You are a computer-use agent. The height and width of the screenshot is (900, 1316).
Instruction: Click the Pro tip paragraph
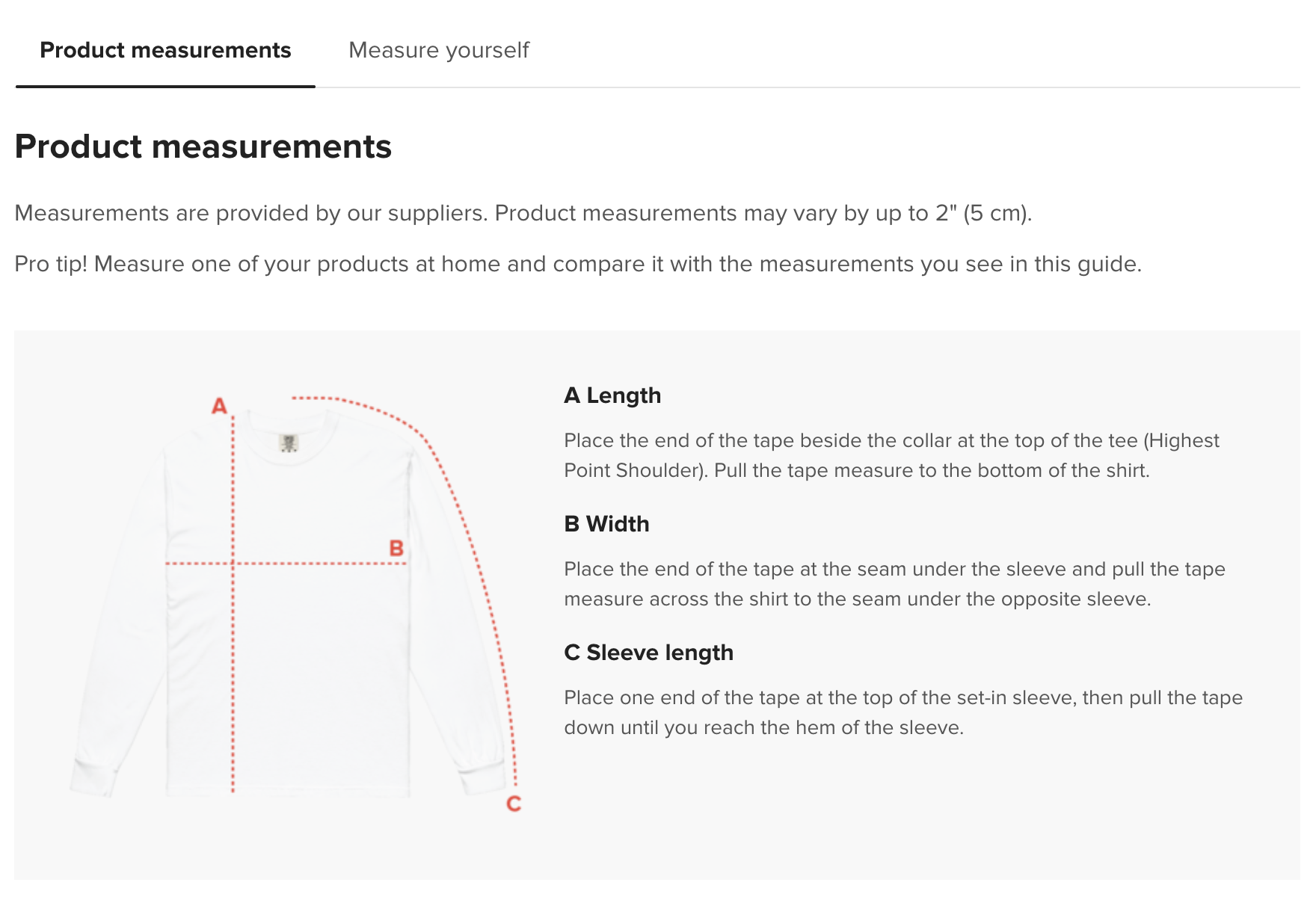(578, 264)
